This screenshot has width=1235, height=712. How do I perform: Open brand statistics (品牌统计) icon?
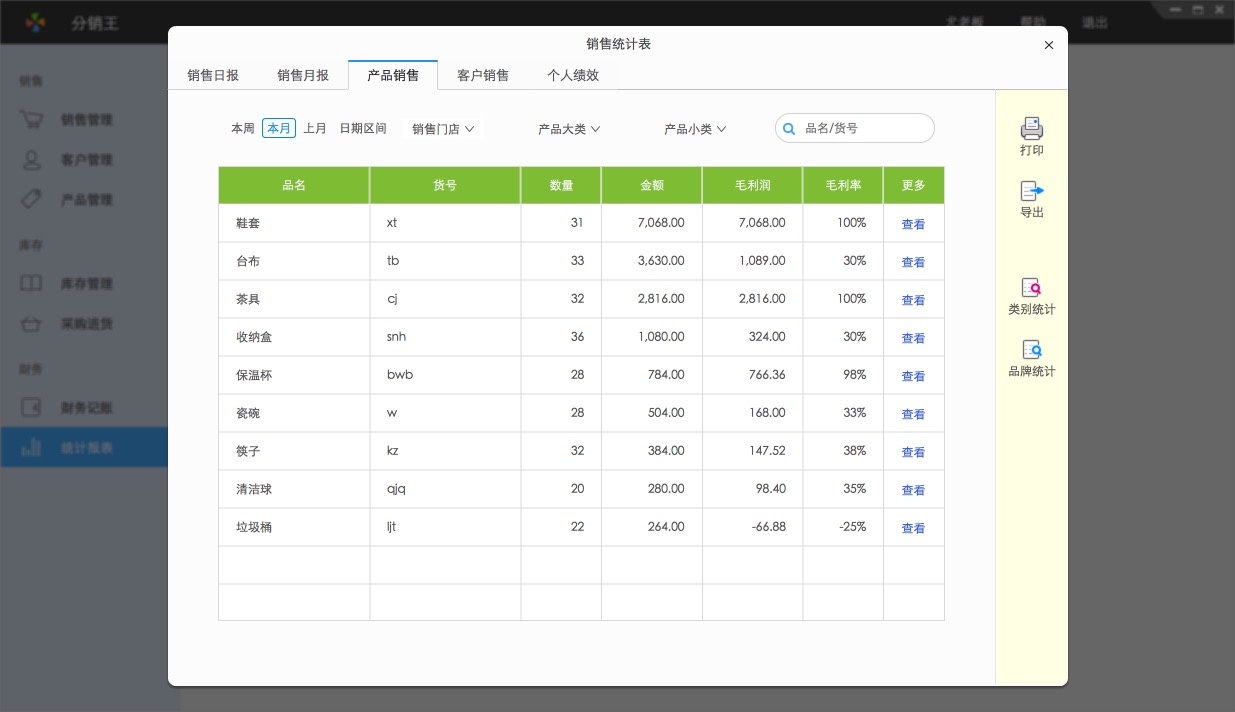(x=1031, y=350)
